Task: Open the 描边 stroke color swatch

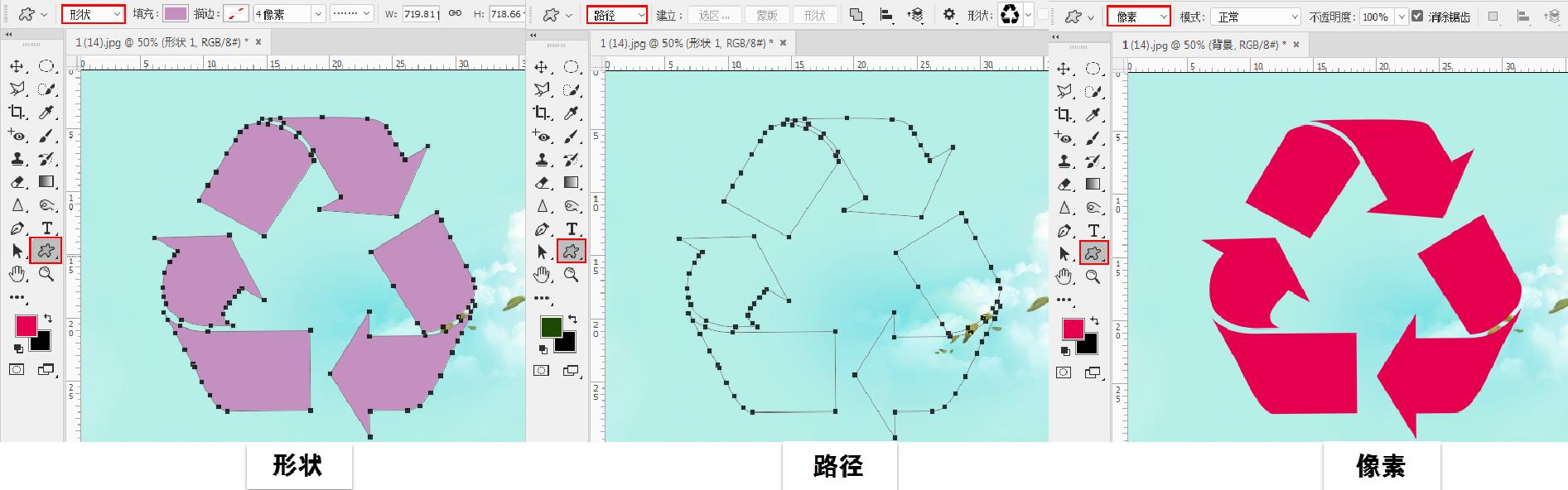Action: pos(236,13)
